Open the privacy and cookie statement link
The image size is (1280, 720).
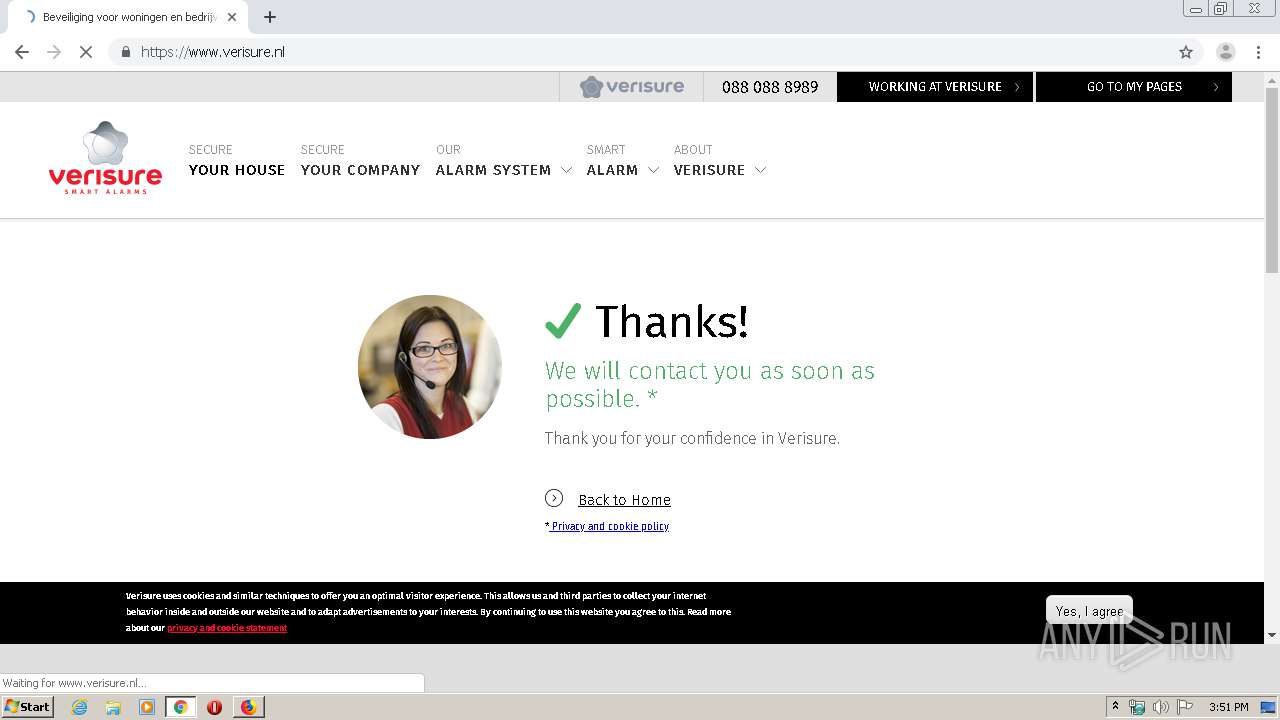tap(227, 628)
